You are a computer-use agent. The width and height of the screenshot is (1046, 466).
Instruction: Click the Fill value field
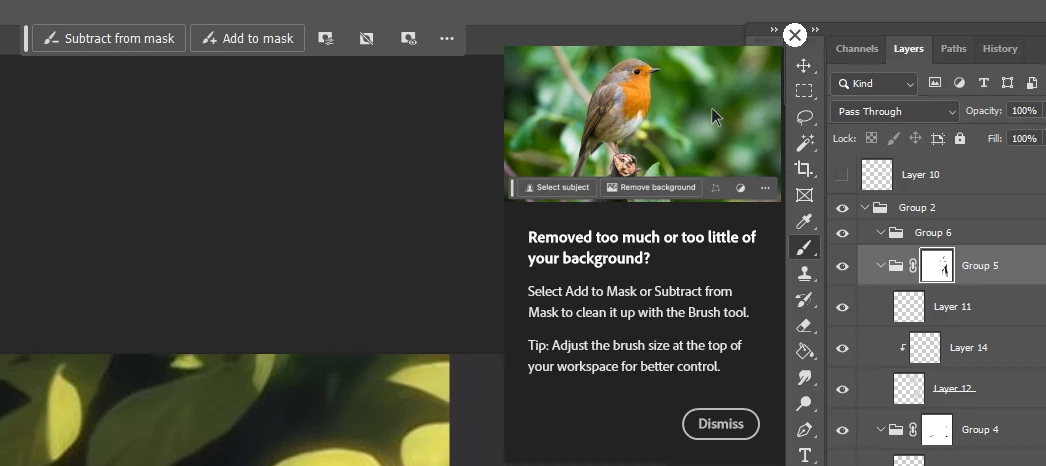[1024, 139]
